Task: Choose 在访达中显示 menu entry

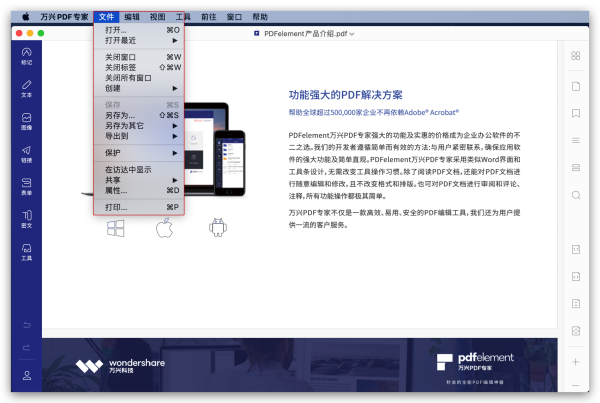Action: [139, 170]
